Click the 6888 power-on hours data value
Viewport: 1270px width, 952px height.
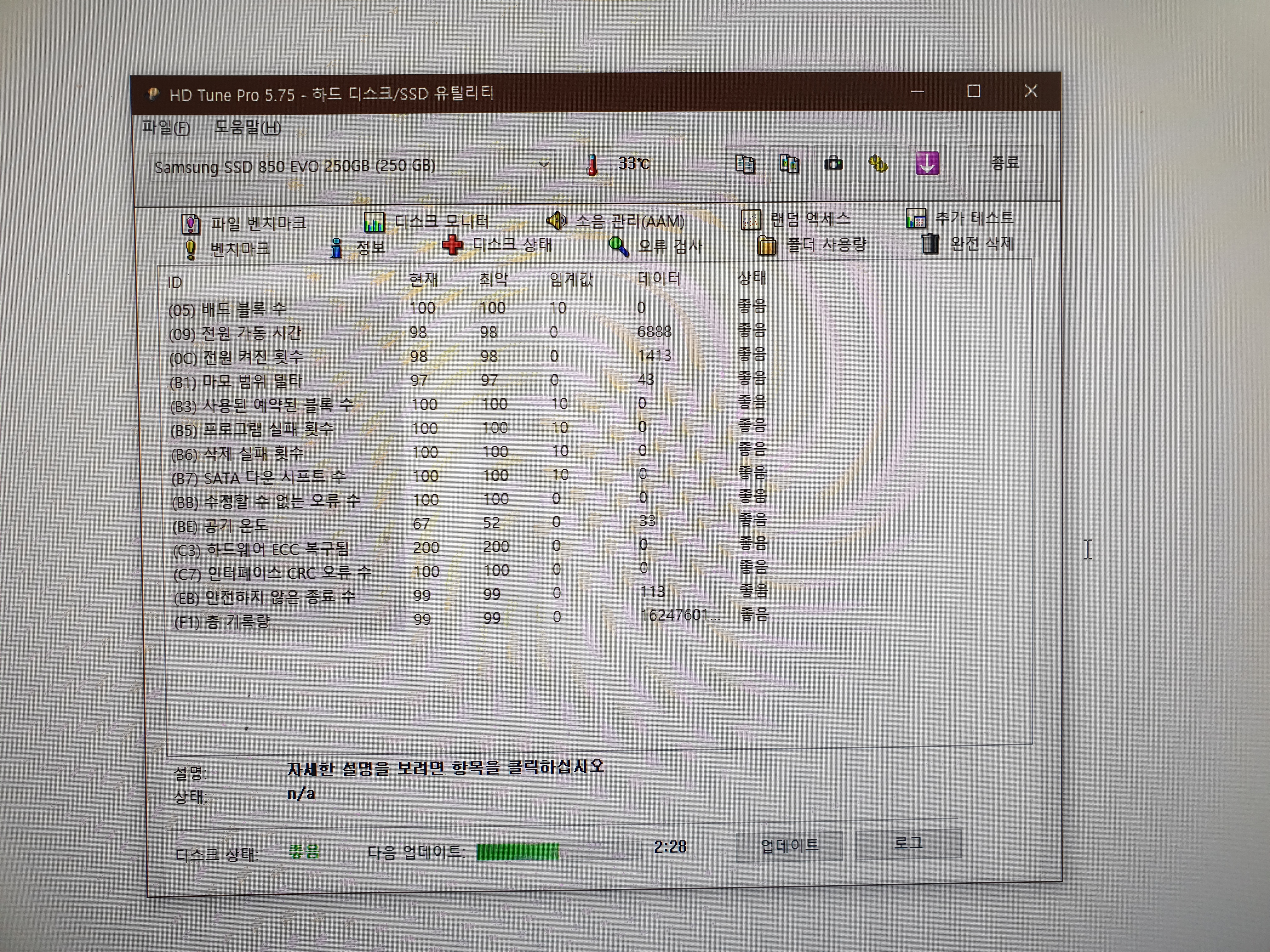tap(654, 331)
